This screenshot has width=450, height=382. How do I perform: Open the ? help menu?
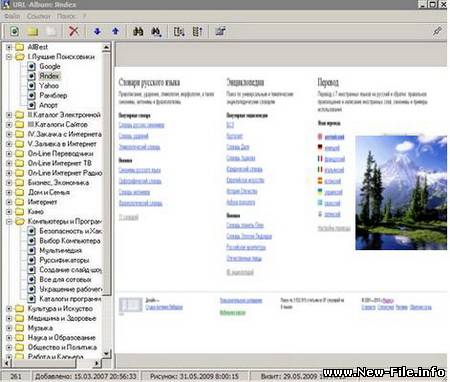[85, 16]
